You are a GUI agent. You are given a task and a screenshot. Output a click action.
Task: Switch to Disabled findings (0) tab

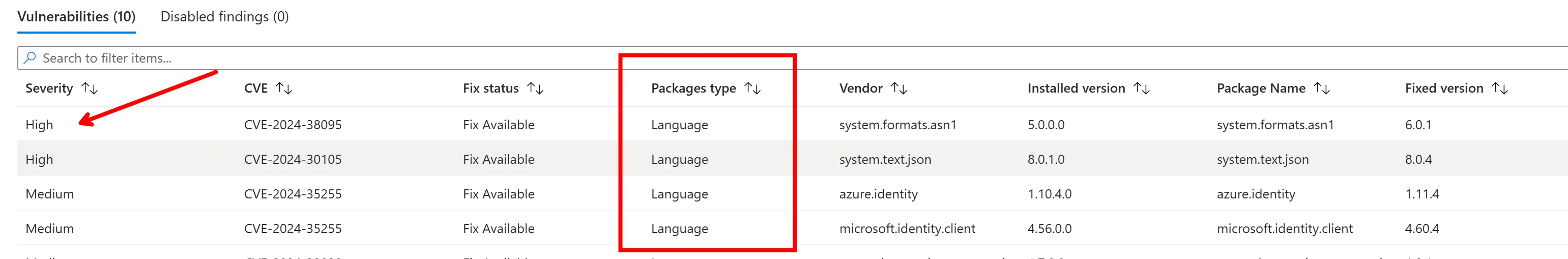tap(224, 16)
